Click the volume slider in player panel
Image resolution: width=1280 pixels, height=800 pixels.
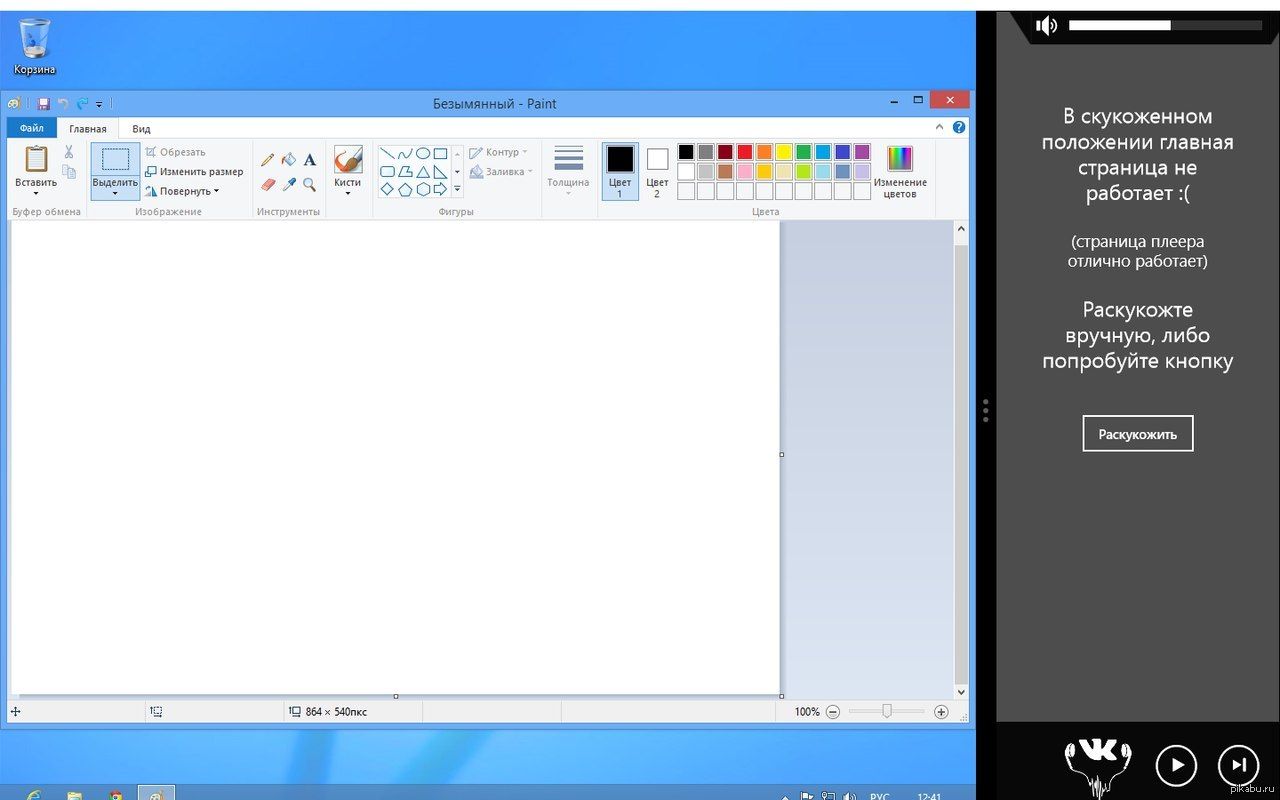[x=1166, y=25]
